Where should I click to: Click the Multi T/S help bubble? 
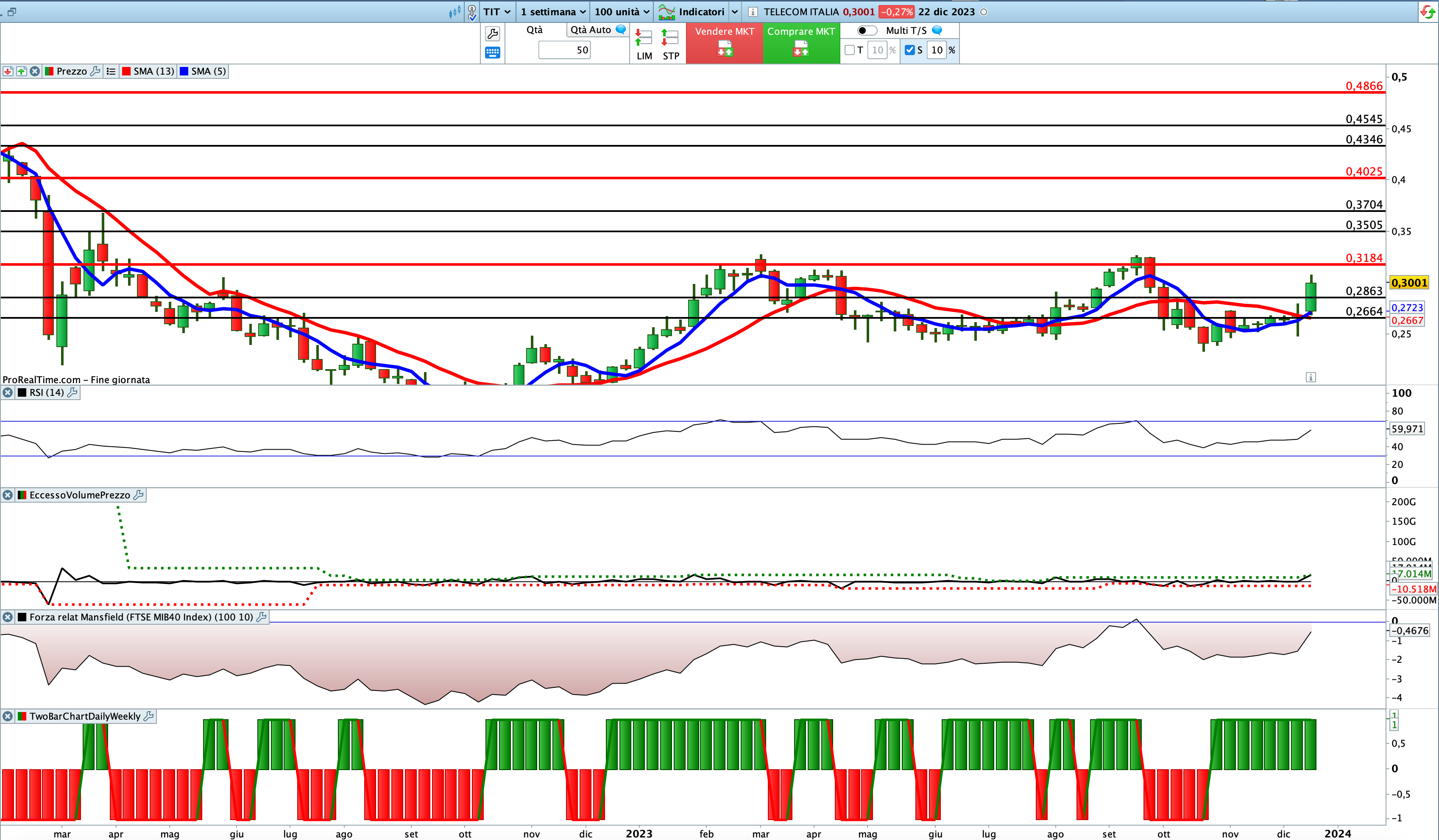click(937, 30)
